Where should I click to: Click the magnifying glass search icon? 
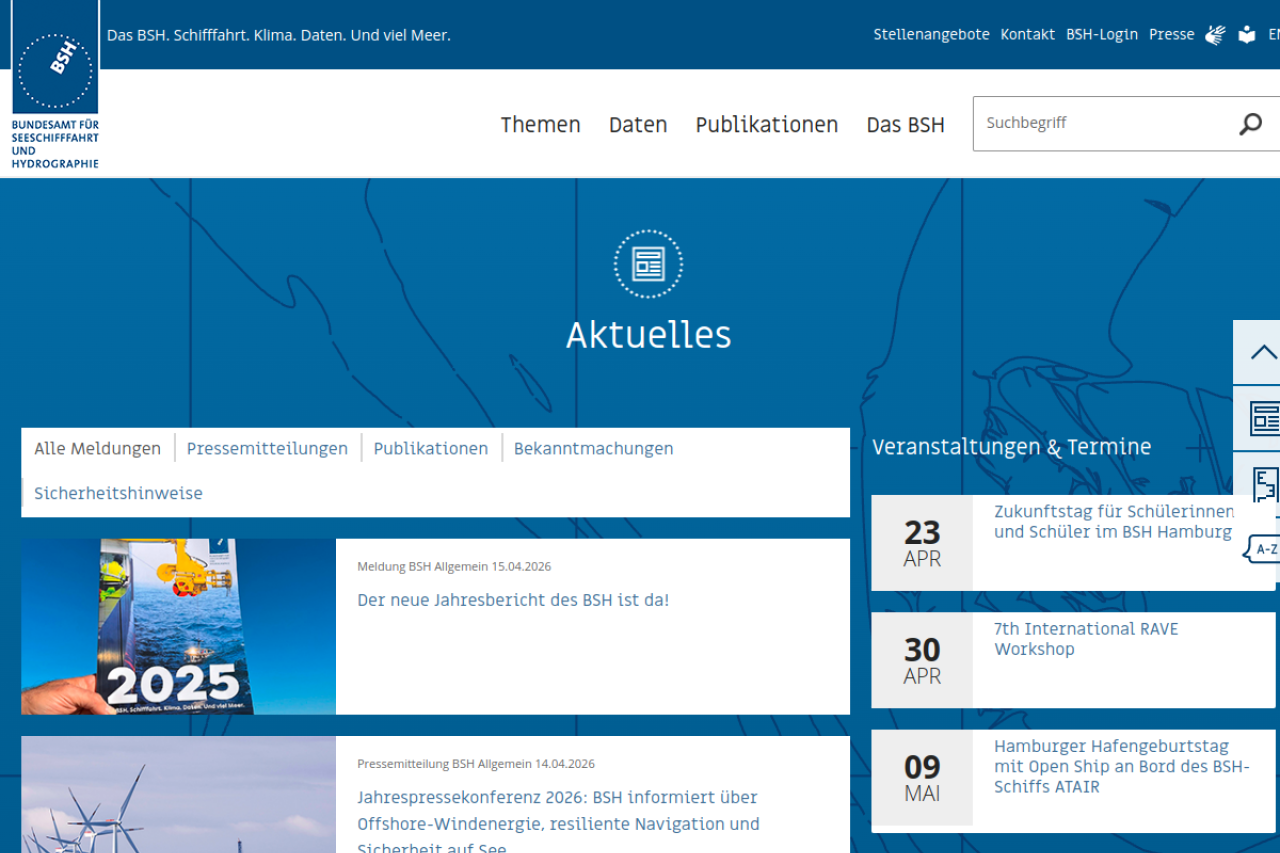click(x=1250, y=124)
